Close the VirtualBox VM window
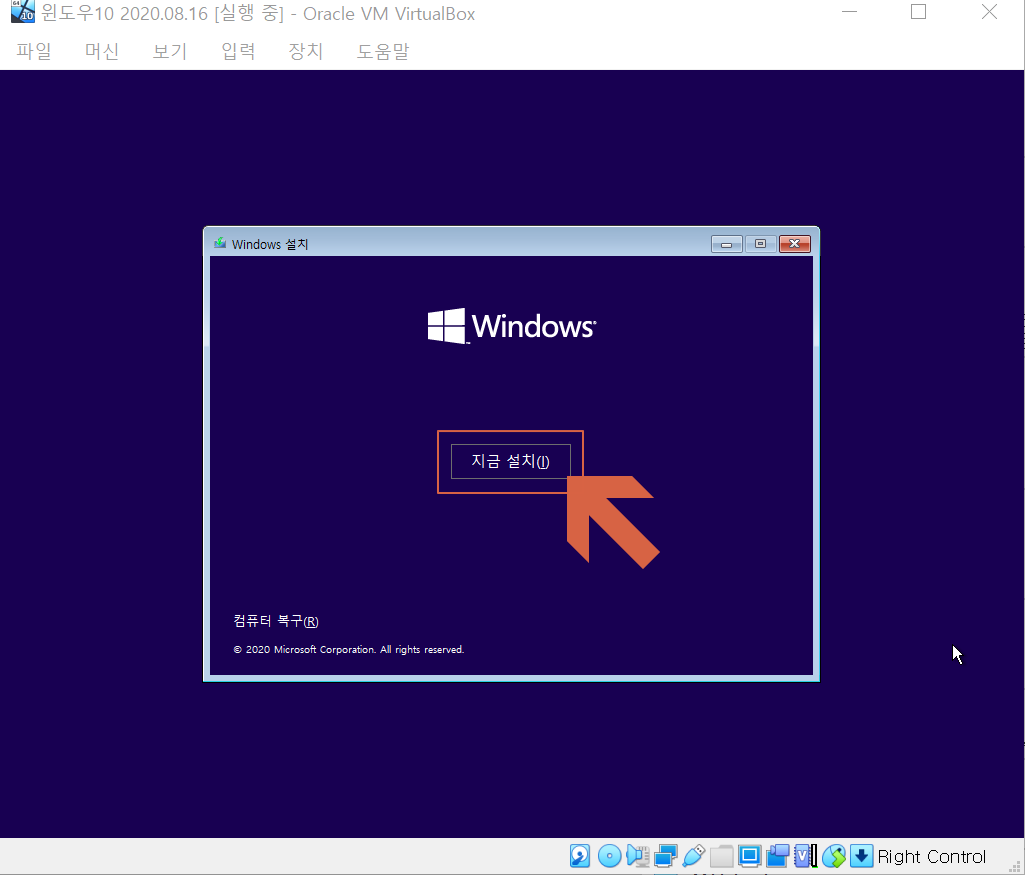 tap(989, 12)
